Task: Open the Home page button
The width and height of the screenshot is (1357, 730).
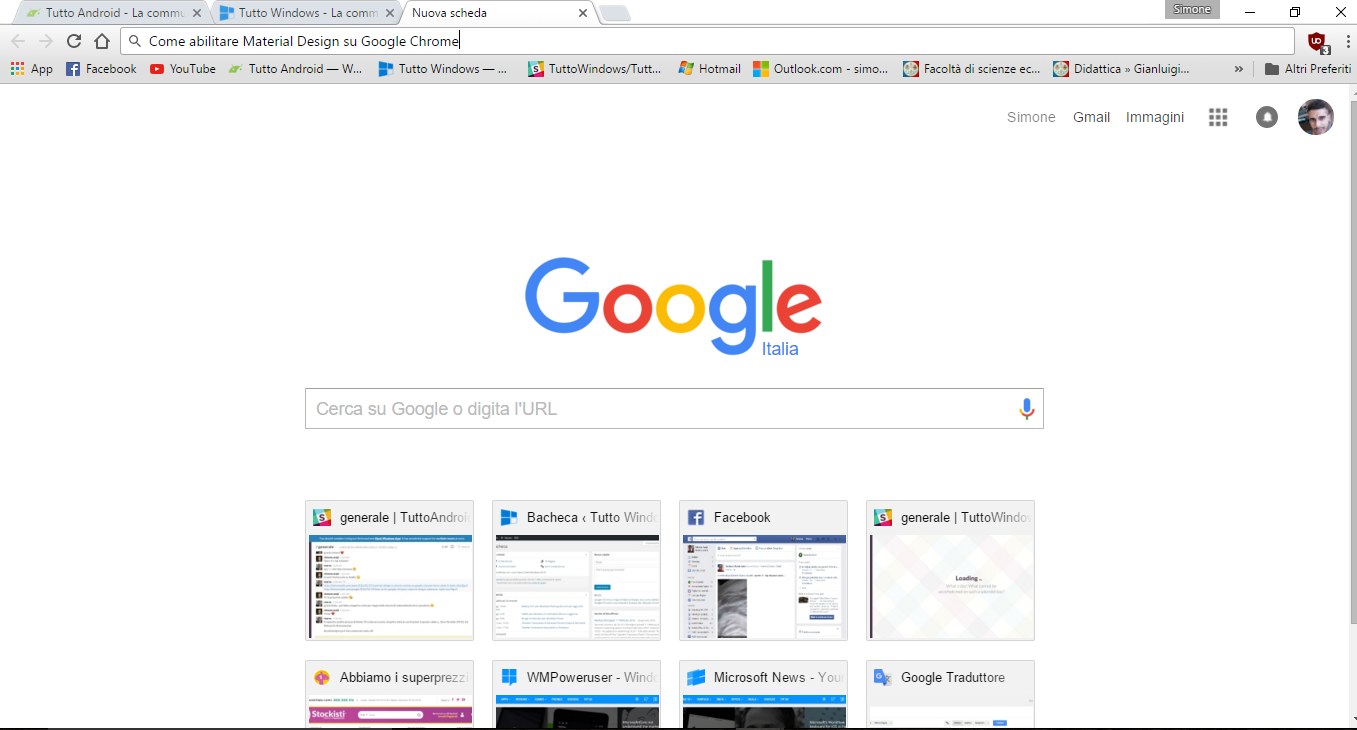Action: [101, 41]
